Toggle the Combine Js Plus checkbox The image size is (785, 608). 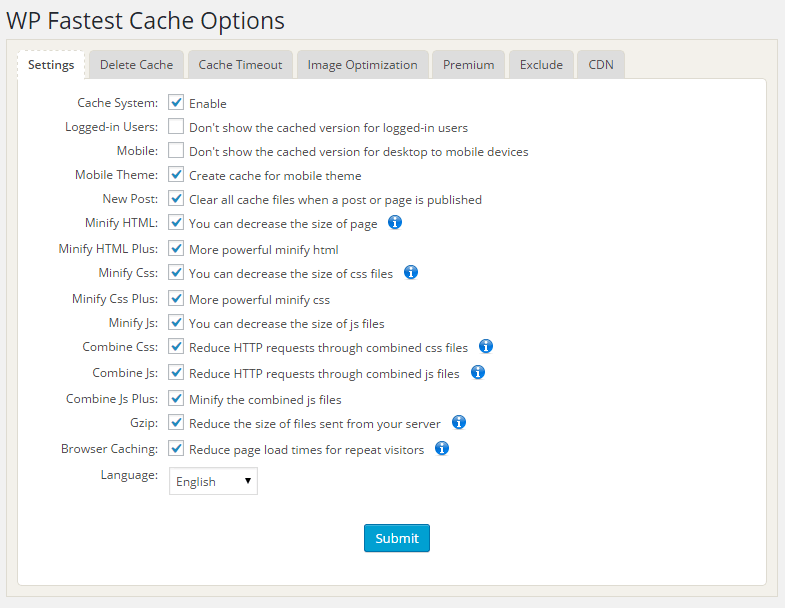pyautogui.click(x=176, y=399)
